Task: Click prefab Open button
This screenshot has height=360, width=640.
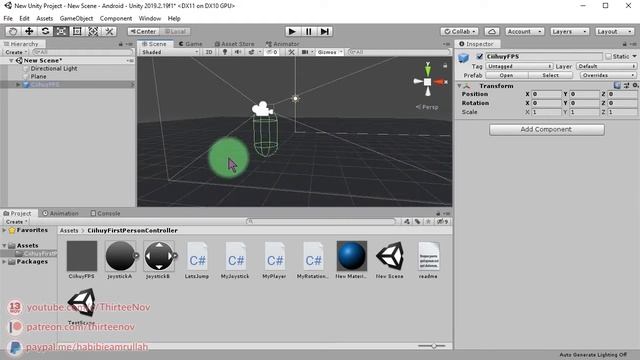Action: [506, 76]
